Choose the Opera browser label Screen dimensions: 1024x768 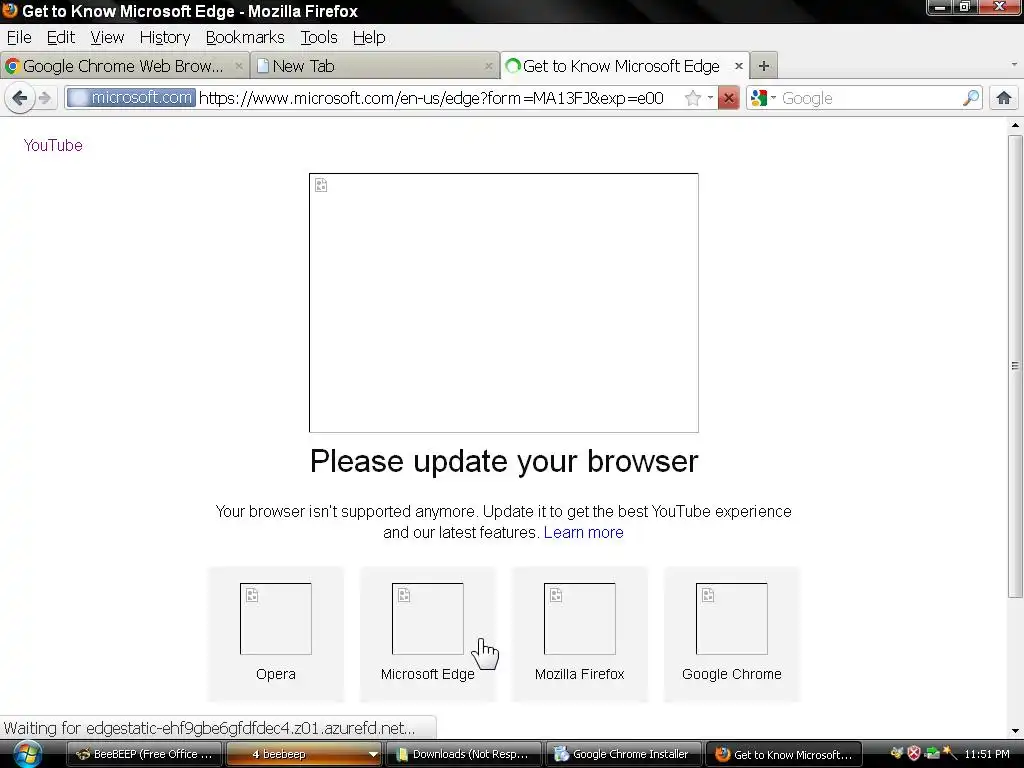click(276, 674)
